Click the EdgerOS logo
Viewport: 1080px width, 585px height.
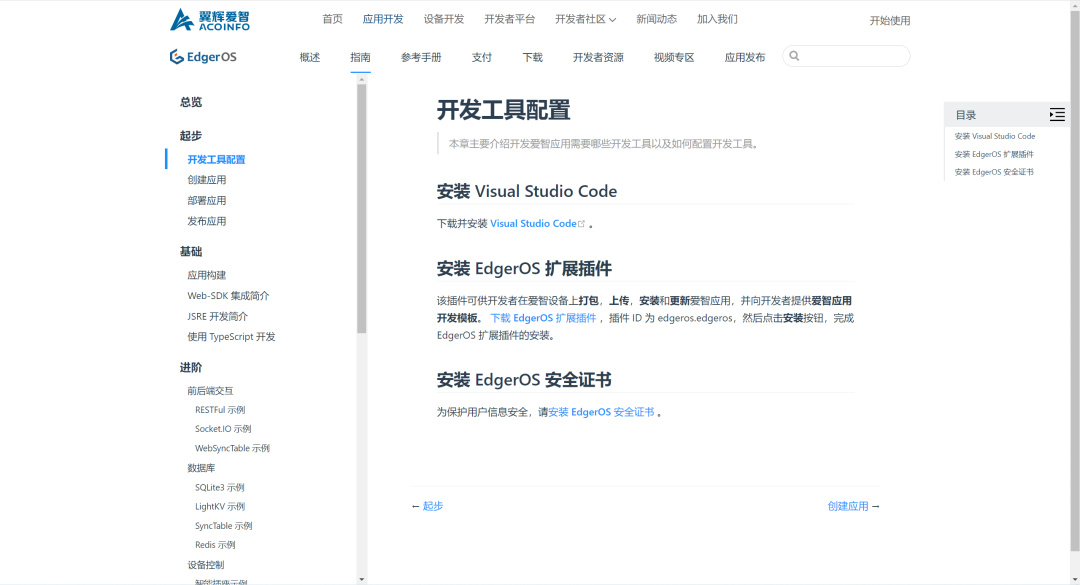click(x=203, y=57)
